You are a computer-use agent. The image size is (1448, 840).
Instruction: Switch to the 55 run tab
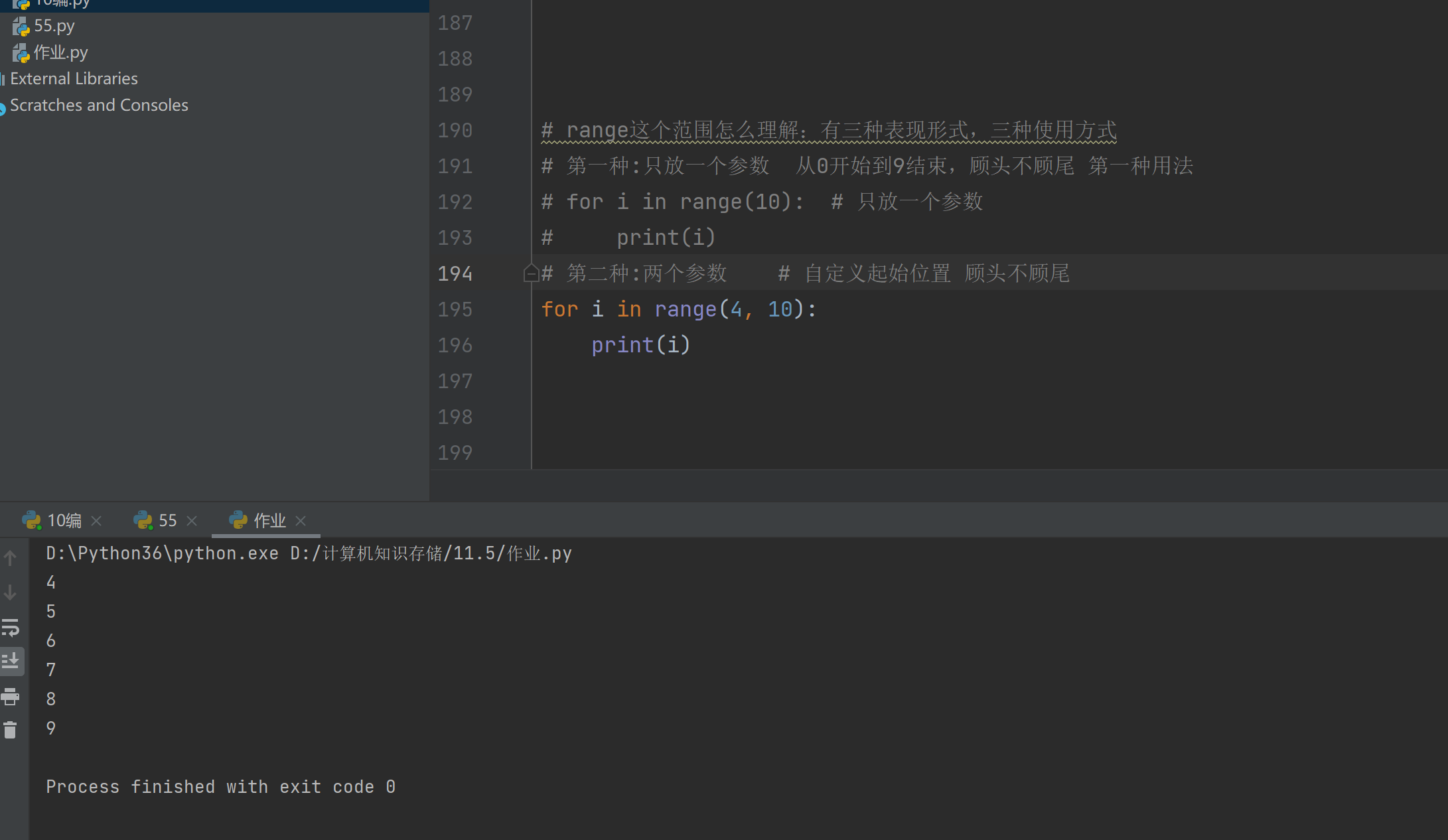167,521
